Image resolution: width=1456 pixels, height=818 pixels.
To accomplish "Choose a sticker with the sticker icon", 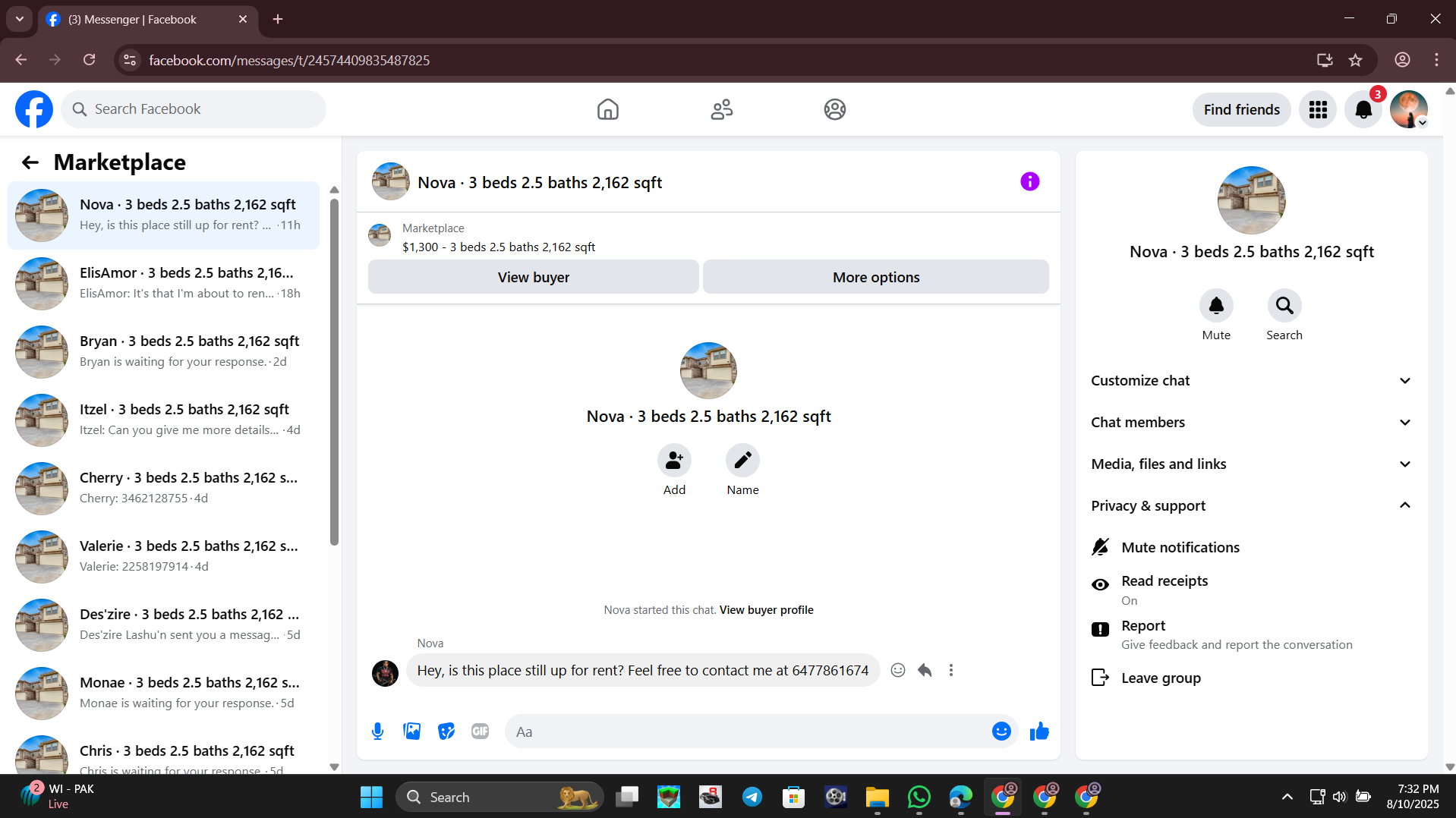I will coord(446,731).
